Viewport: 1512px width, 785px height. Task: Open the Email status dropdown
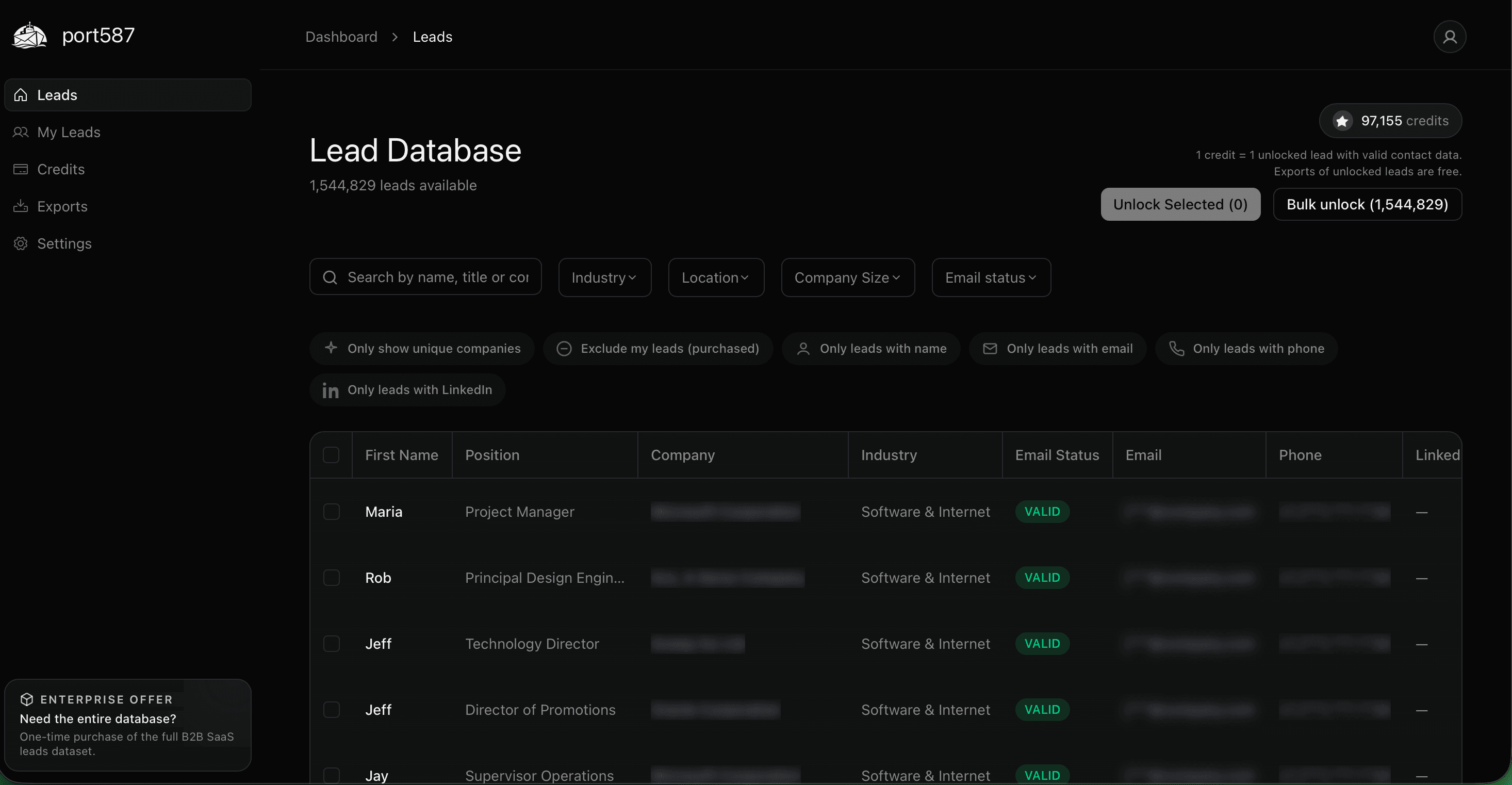pos(990,277)
